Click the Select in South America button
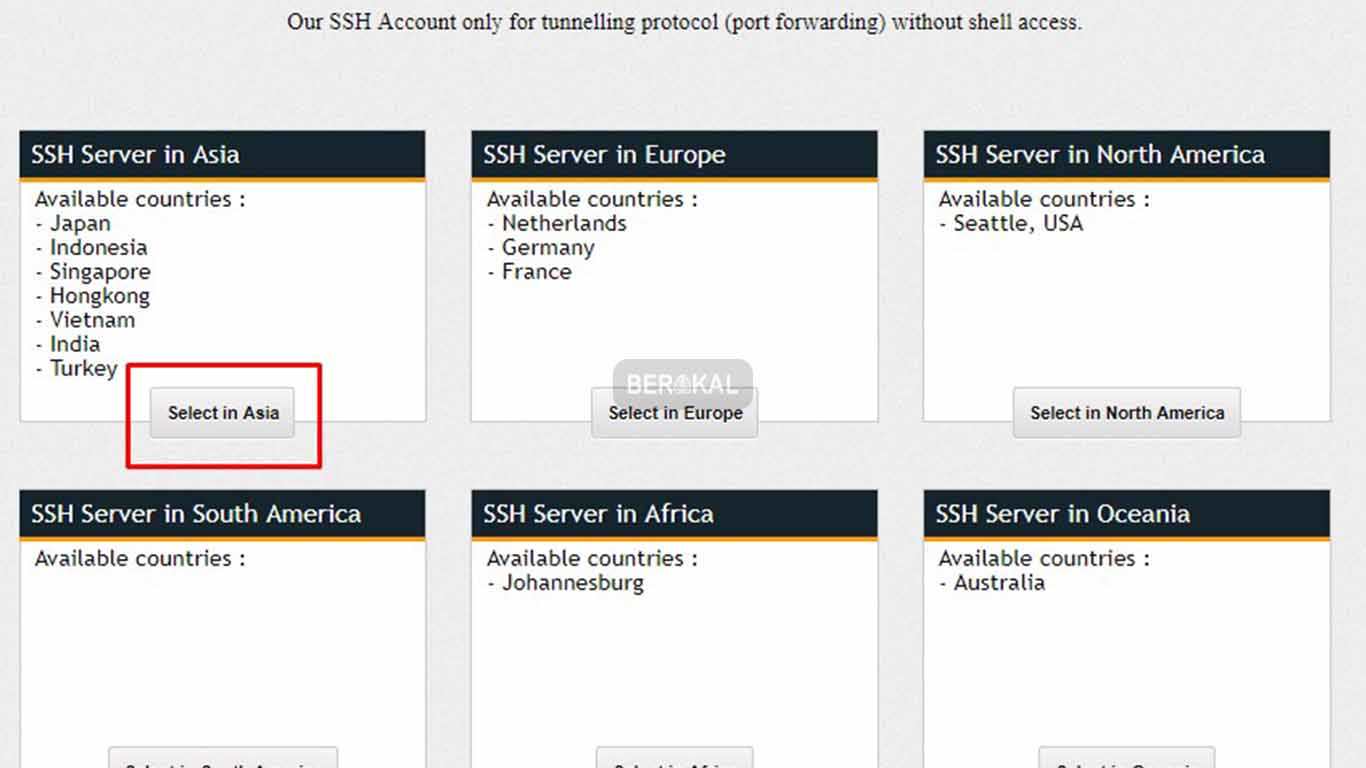The width and height of the screenshot is (1366, 768). click(222, 760)
